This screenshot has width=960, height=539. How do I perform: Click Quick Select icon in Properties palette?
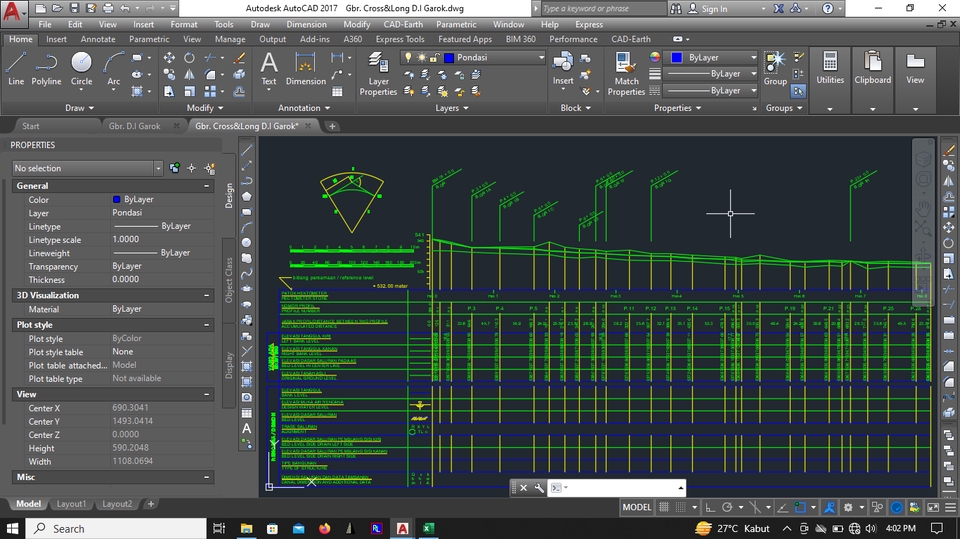point(210,168)
